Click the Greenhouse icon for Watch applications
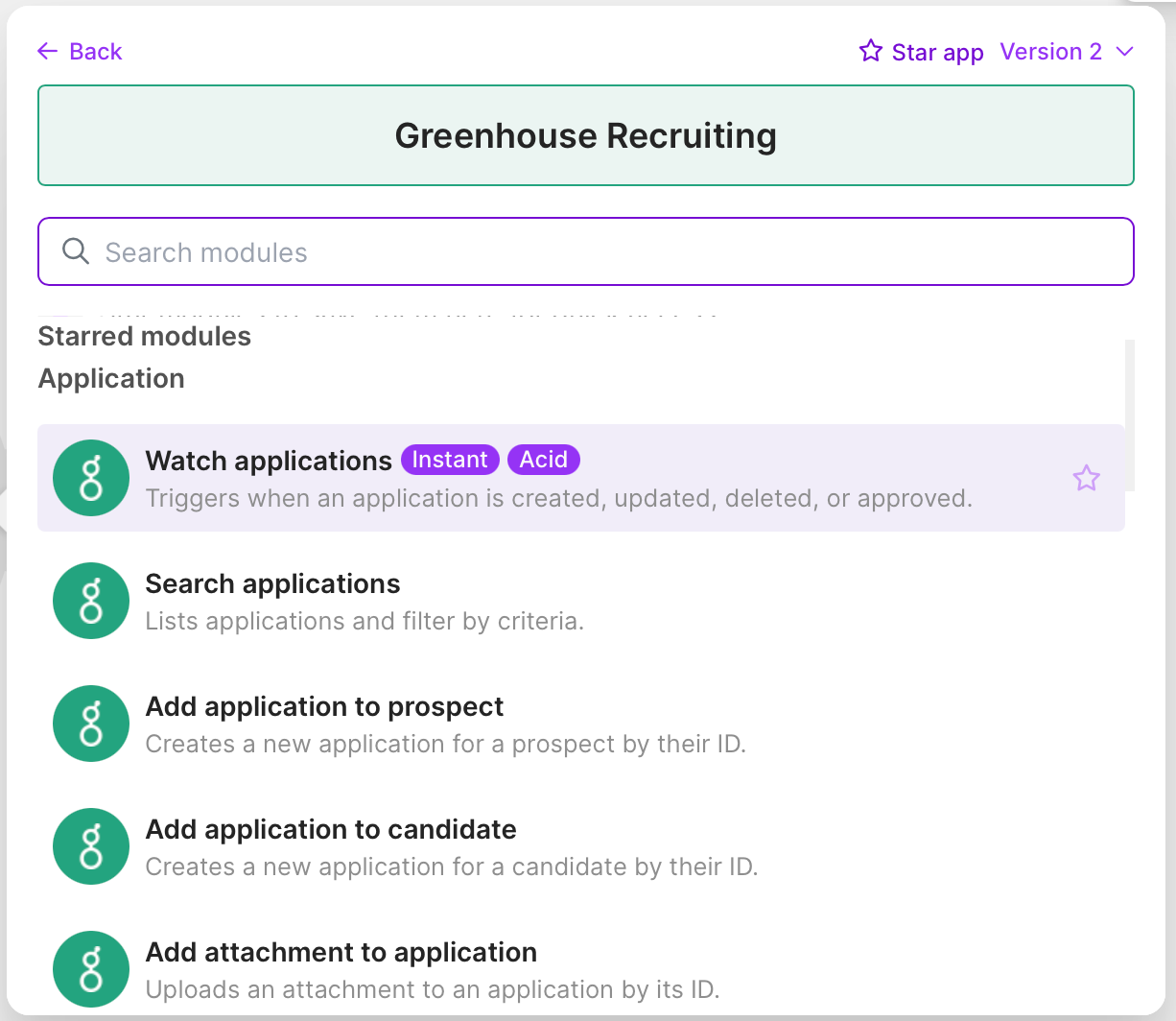 tap(91, 478)
